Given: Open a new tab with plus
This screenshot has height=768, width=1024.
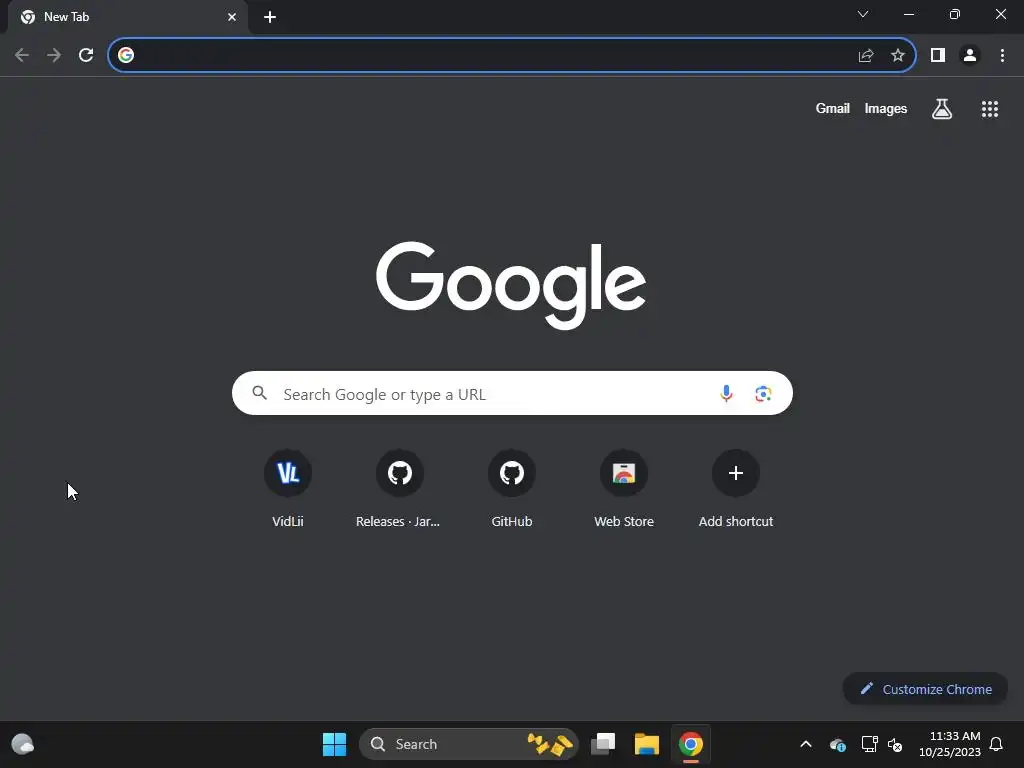Looking at the screenshot, I should click(270, 18).
